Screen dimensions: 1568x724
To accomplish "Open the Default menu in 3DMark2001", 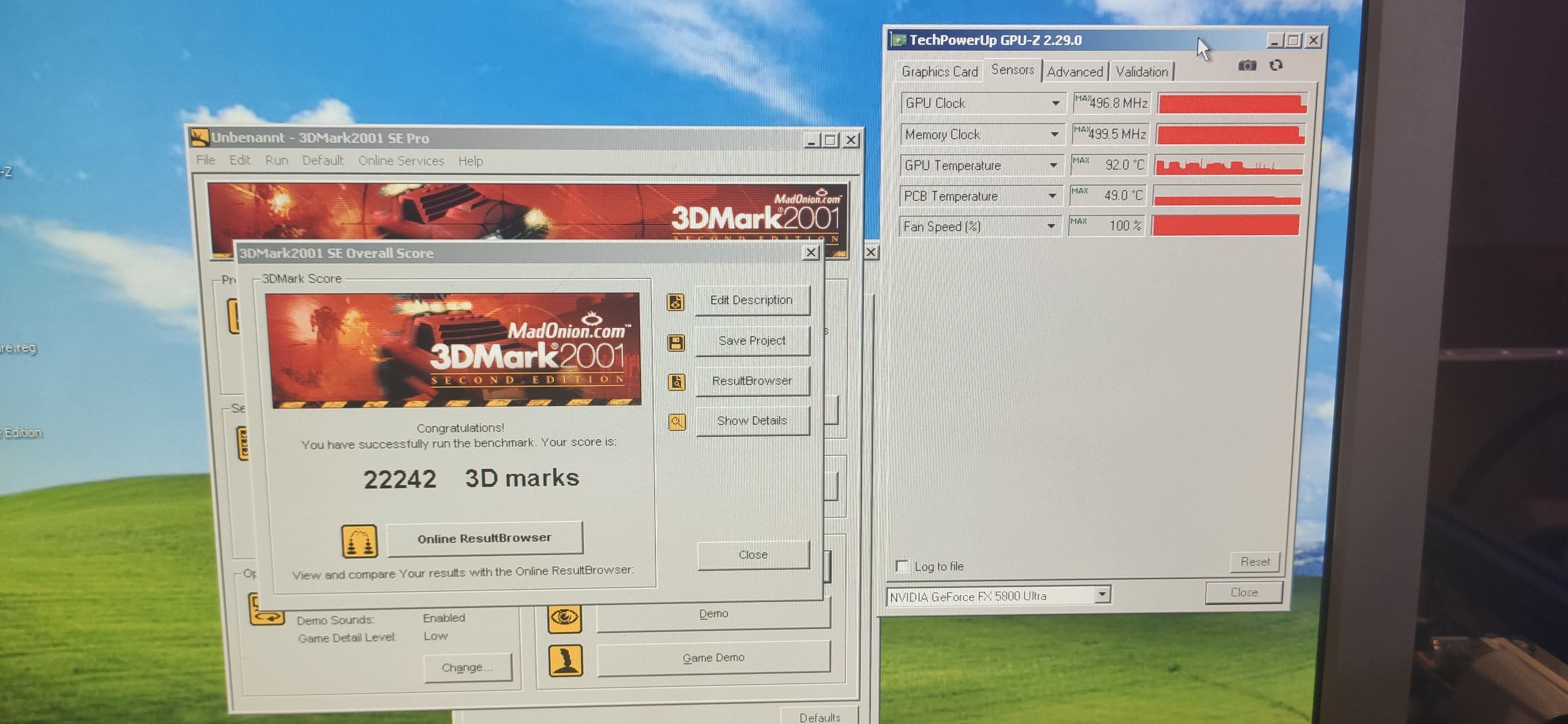I will click(x=323, y=160).
